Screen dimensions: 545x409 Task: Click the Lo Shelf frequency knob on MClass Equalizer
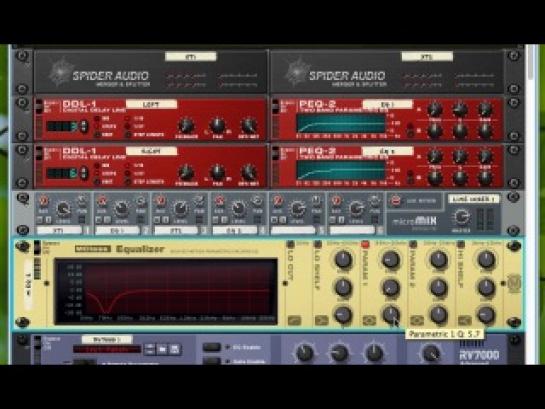click(343, 260)
